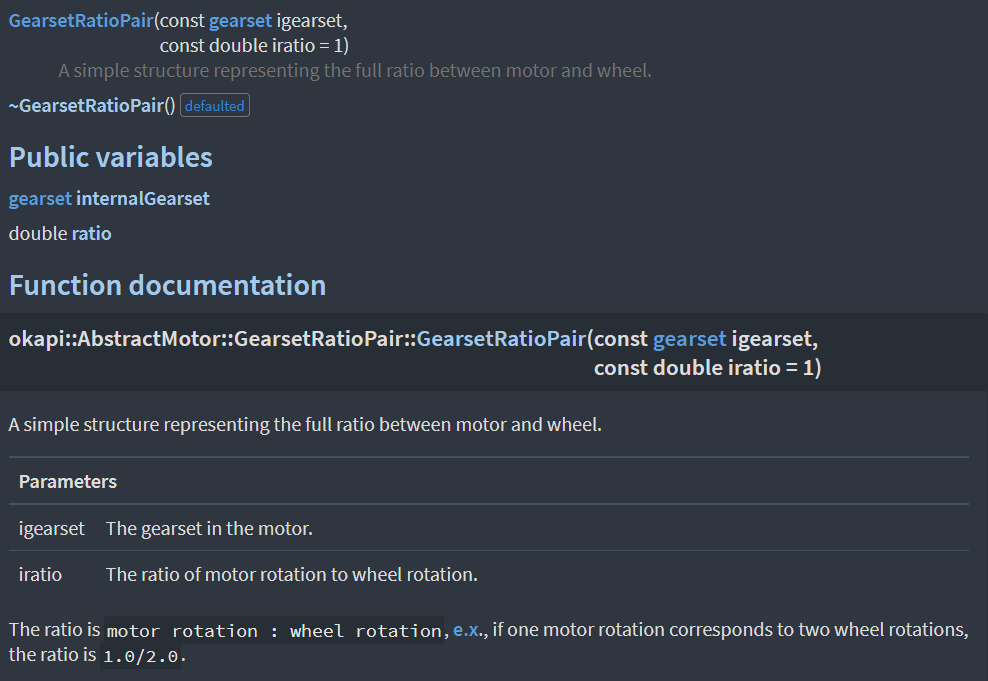Screen dimensions: 988x681
Task: Click the defaulted label badge
Action: point(215,106)
